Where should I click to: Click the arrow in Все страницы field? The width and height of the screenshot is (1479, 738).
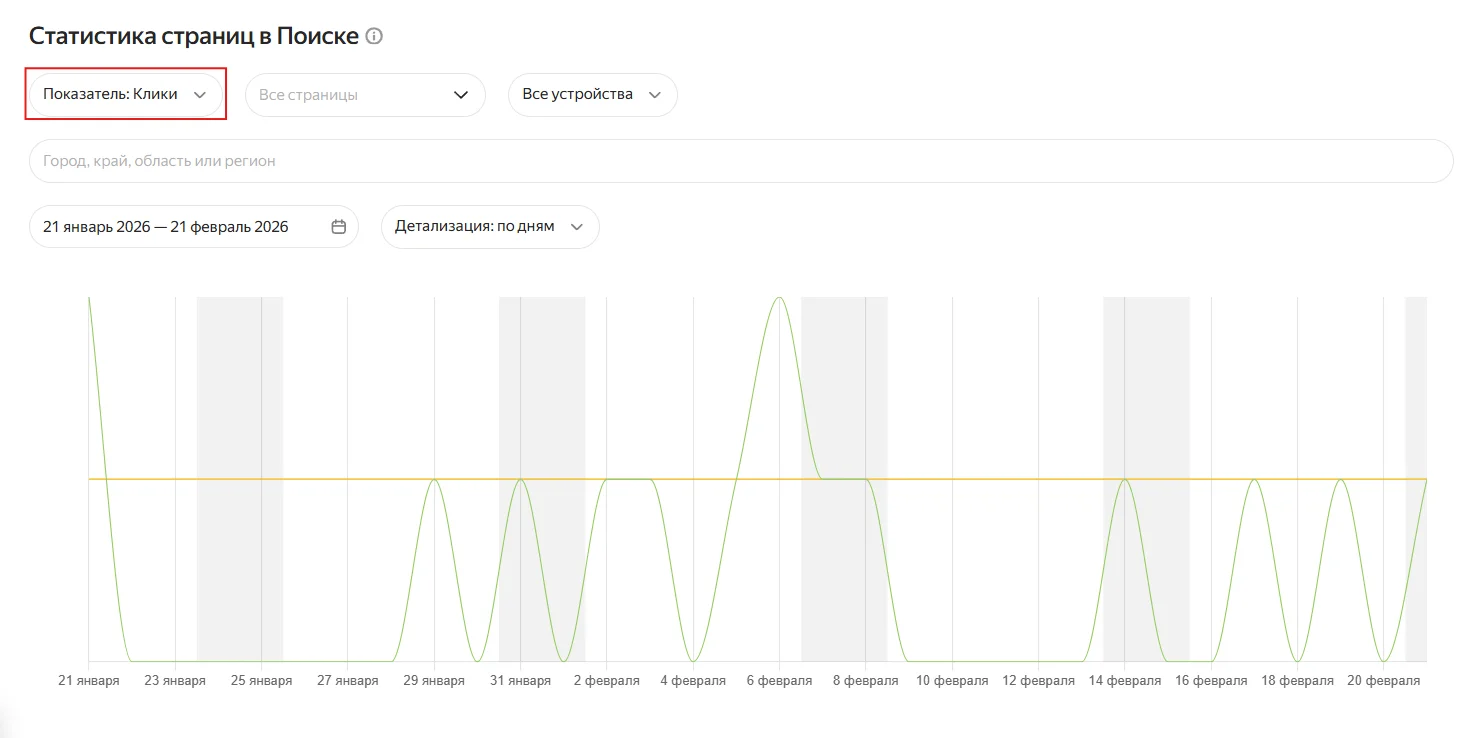(461, 95)
